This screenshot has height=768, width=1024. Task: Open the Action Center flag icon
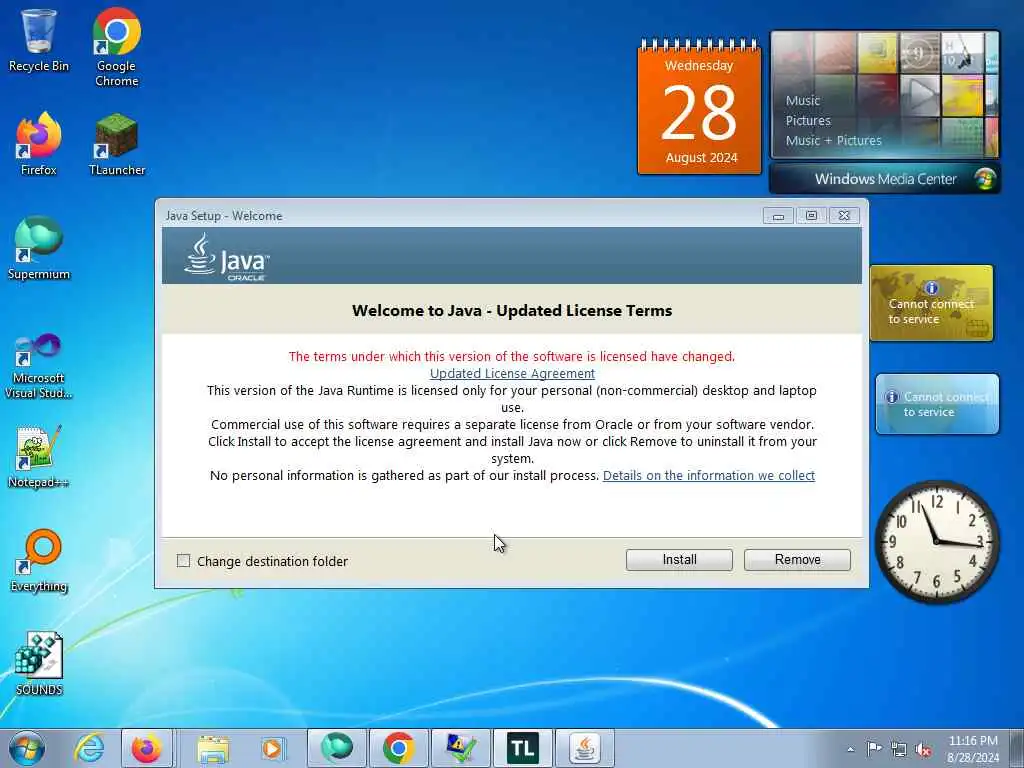(x=874, y=748)
